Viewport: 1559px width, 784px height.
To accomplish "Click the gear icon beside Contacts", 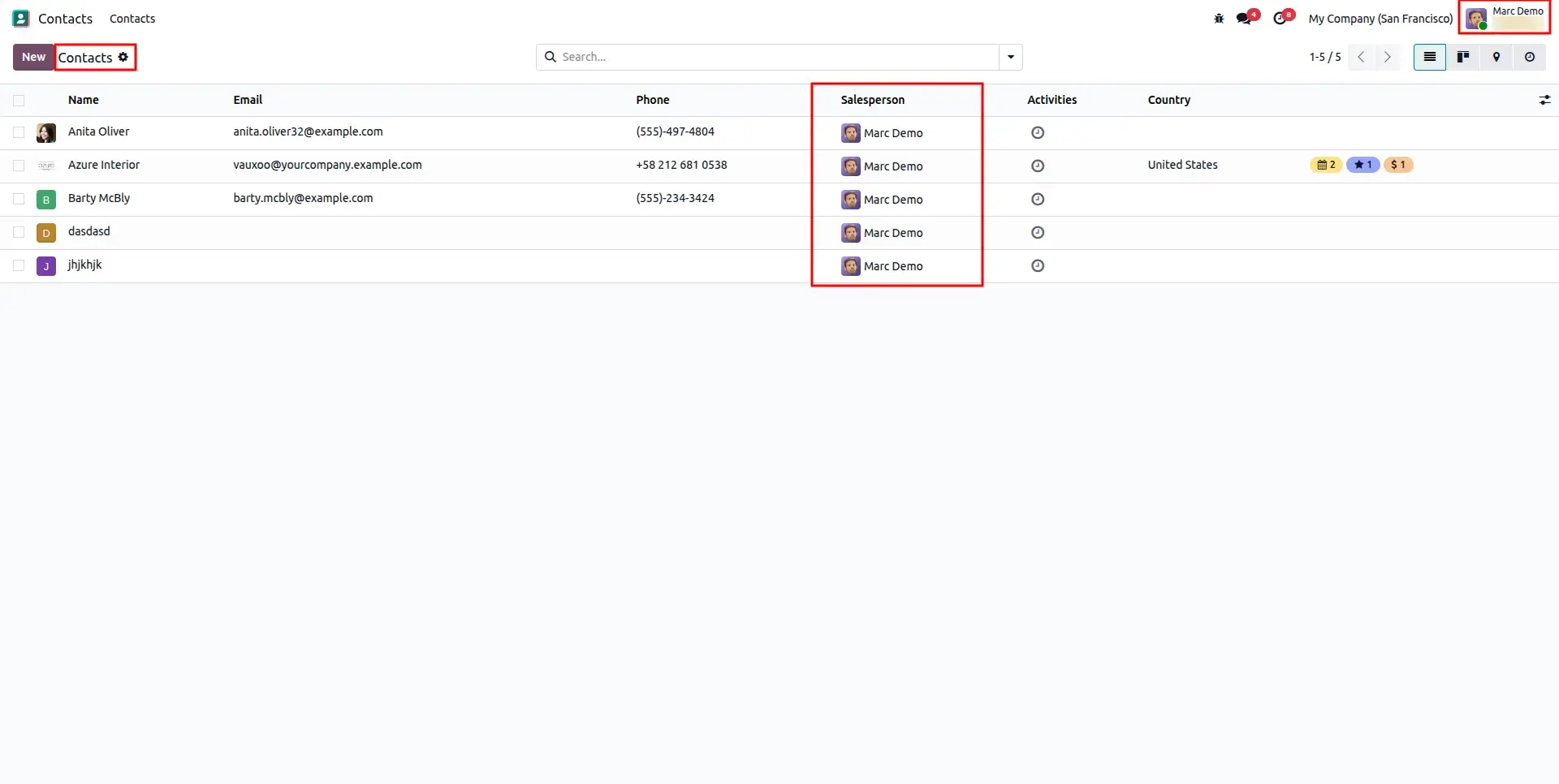I will point(123,57).
